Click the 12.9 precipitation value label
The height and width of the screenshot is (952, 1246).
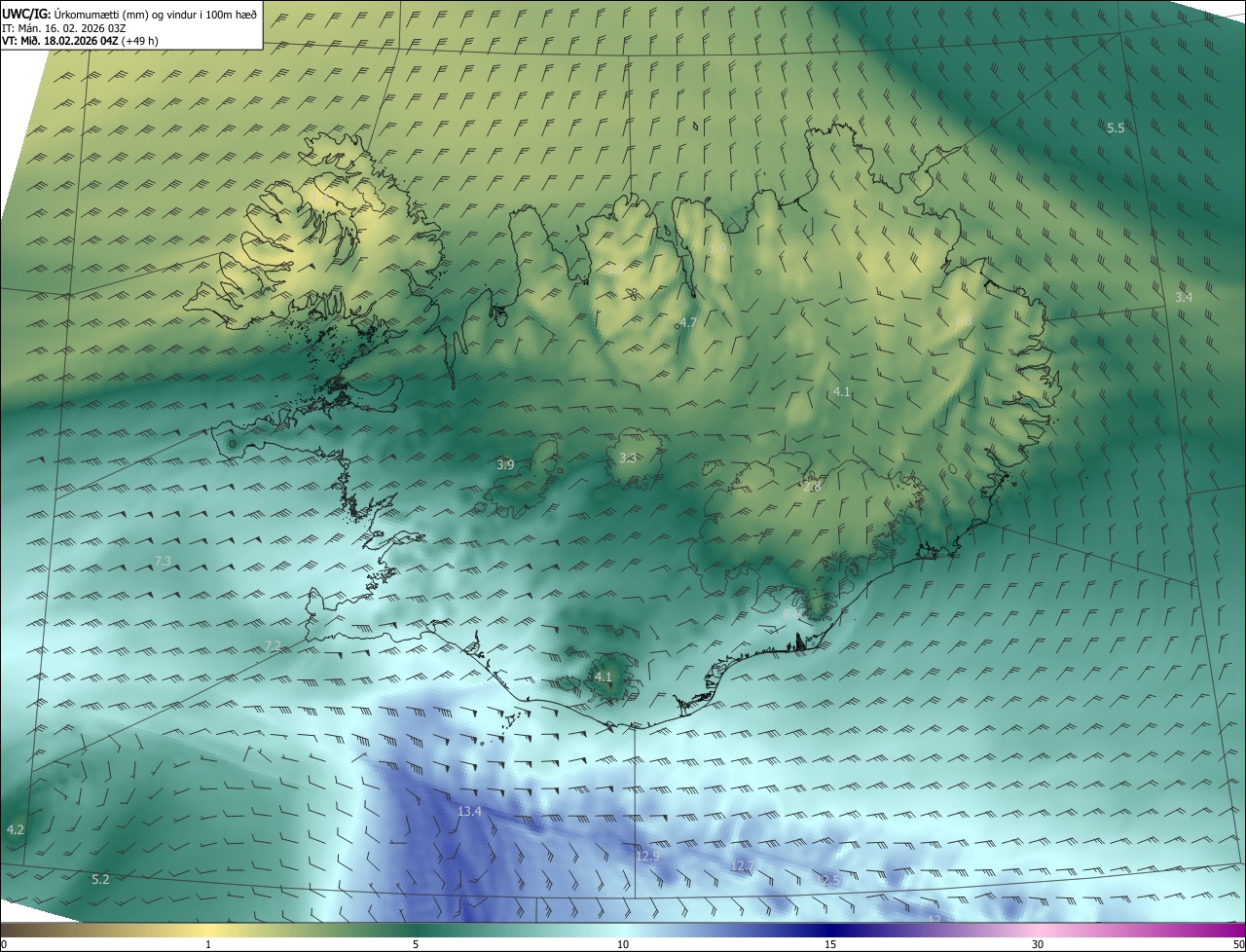click(x=648, y=856)
